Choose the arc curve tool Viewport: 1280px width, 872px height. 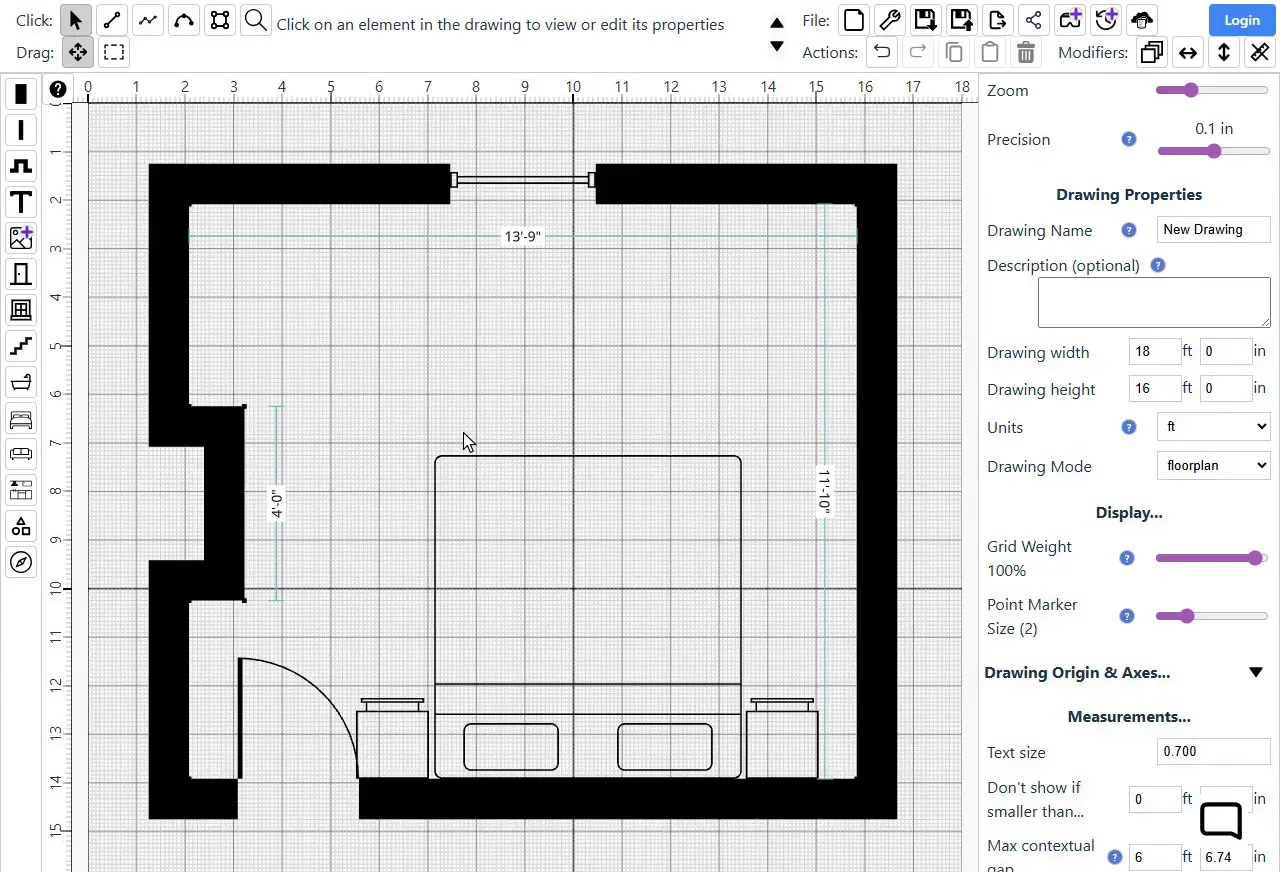pos(184,20)
